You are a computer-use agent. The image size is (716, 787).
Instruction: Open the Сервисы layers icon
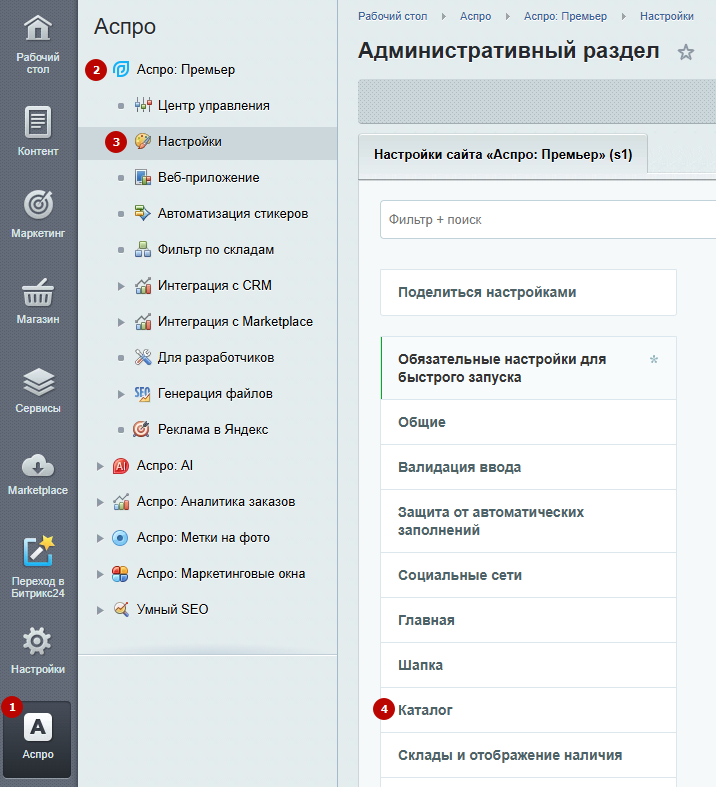38,381
